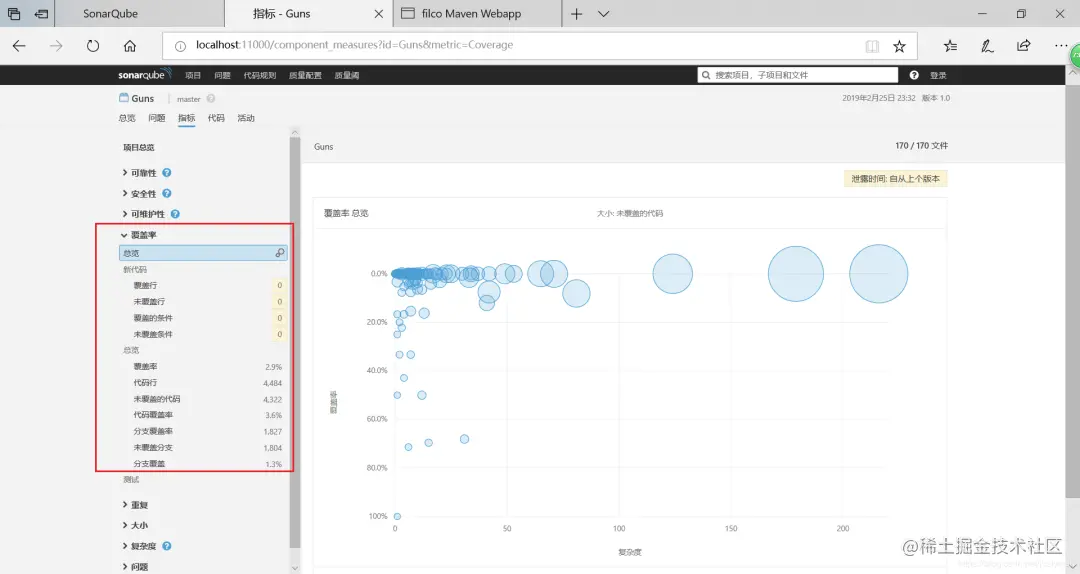
Task: Show help icon beside 可靠性
Action: tap(167, 173)
